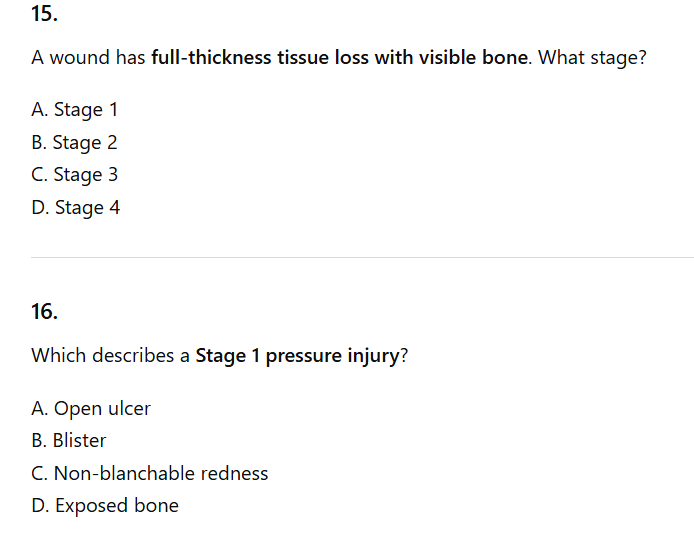Click question mark ending question 16
Screen dimensions: 694x533
click(x=403, y=355)
